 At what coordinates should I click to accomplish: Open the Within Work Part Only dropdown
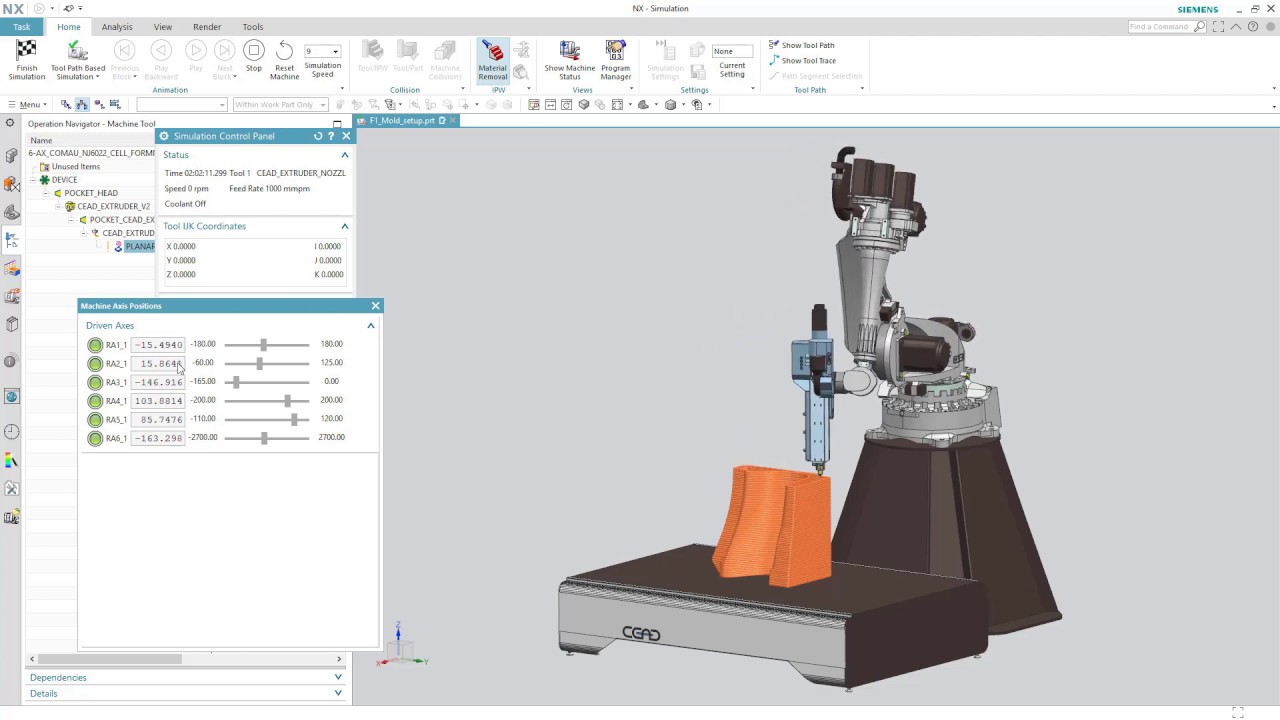(280, 104)
